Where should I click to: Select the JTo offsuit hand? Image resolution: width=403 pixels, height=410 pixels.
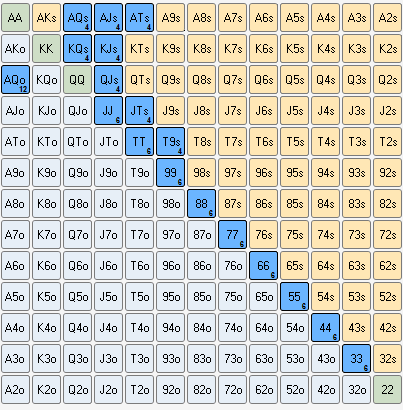[x=108, y=142]
